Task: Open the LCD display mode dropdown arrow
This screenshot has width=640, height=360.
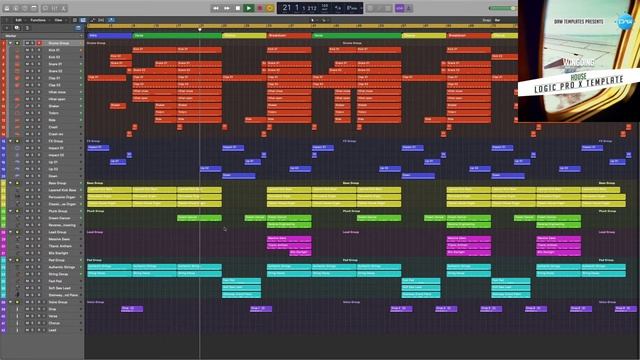Action: point(361,8)
